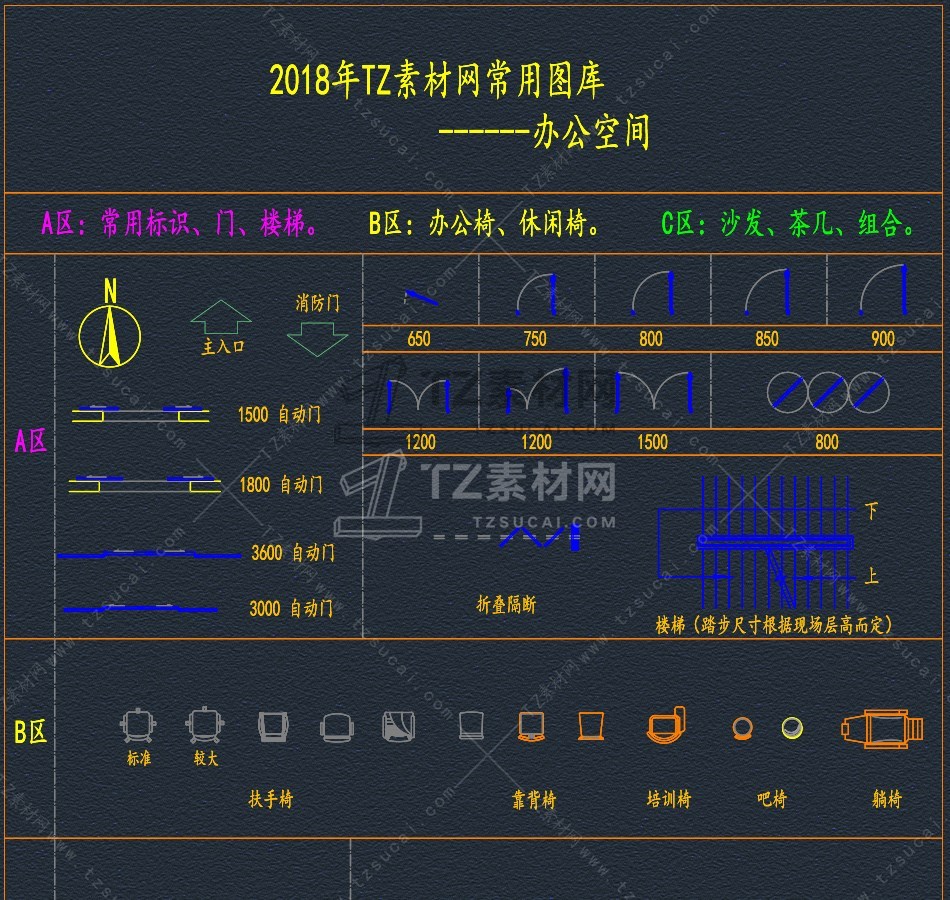The height and width of the screenshot is (900, 950).
Task: Select the orange 培训椅 training chair
Action: 666,724
